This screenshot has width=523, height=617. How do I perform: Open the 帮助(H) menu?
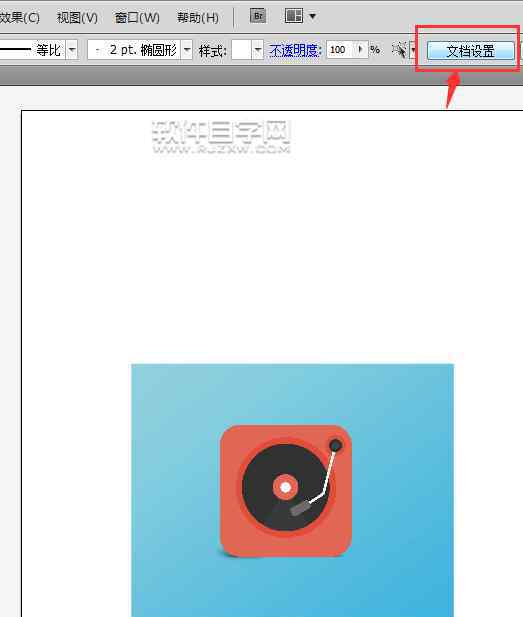[x=198, y=18]
